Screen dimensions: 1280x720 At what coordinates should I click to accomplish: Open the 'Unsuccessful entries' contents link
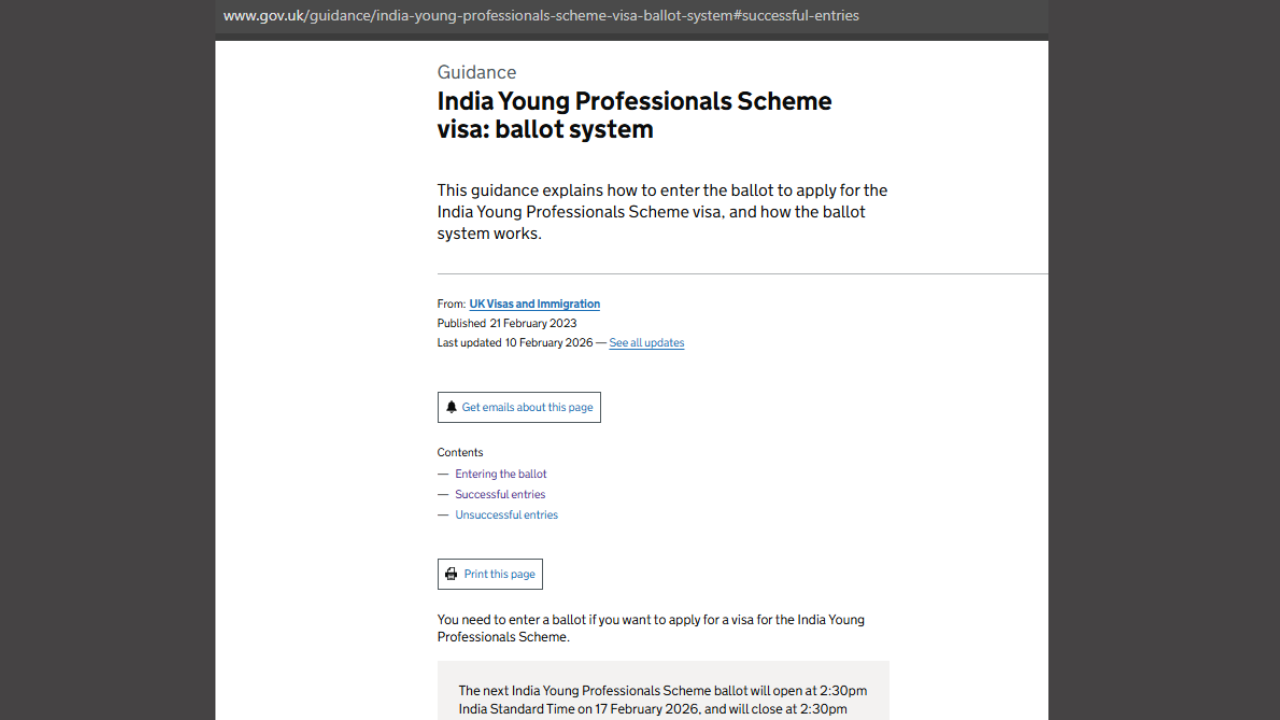pos(506,514)
